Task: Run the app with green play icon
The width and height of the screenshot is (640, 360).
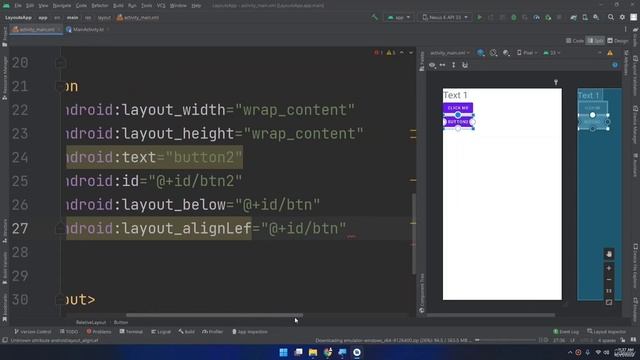Action: 480,18
